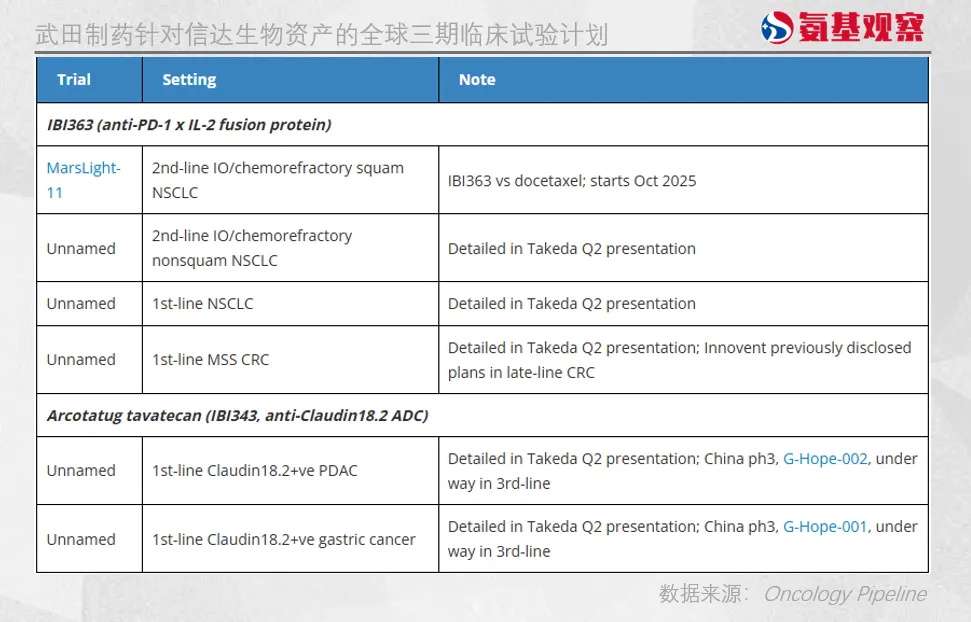Open the G-Hope-002 trial link
This screenshot has height=622, width=971.
825,459
